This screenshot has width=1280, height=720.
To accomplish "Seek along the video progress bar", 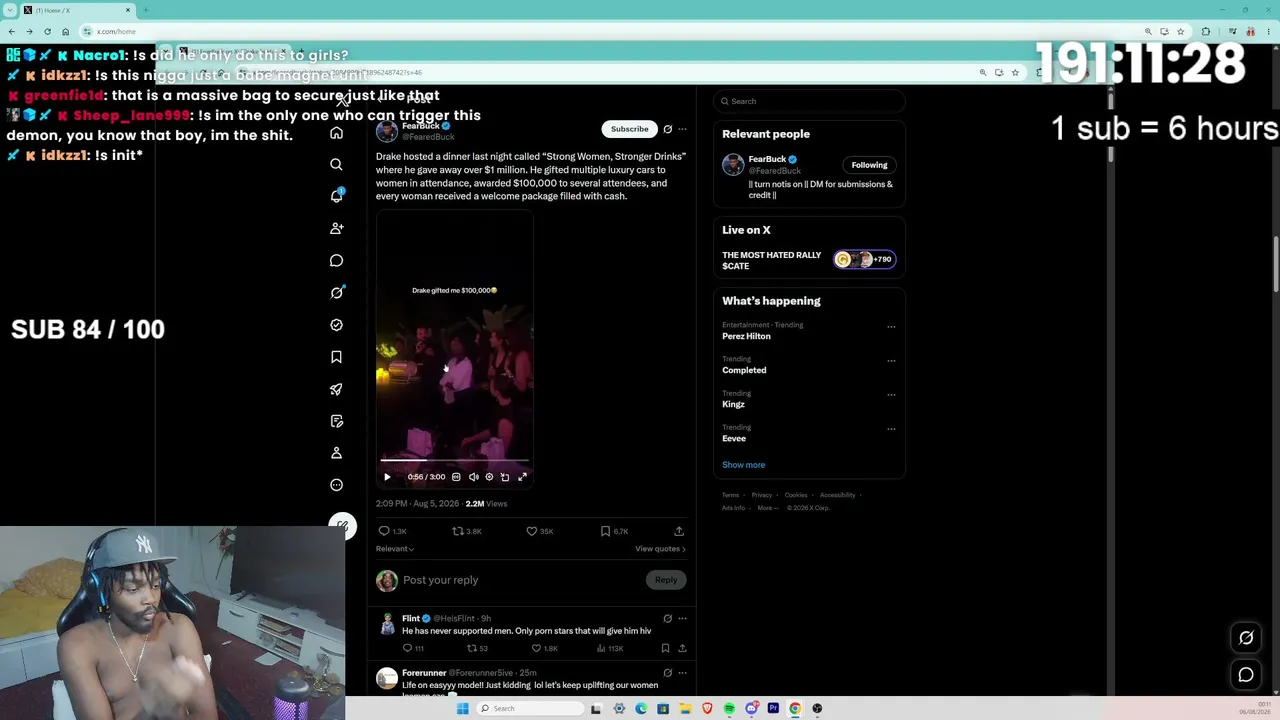I will pyautogui.click(x=455, y=461).
